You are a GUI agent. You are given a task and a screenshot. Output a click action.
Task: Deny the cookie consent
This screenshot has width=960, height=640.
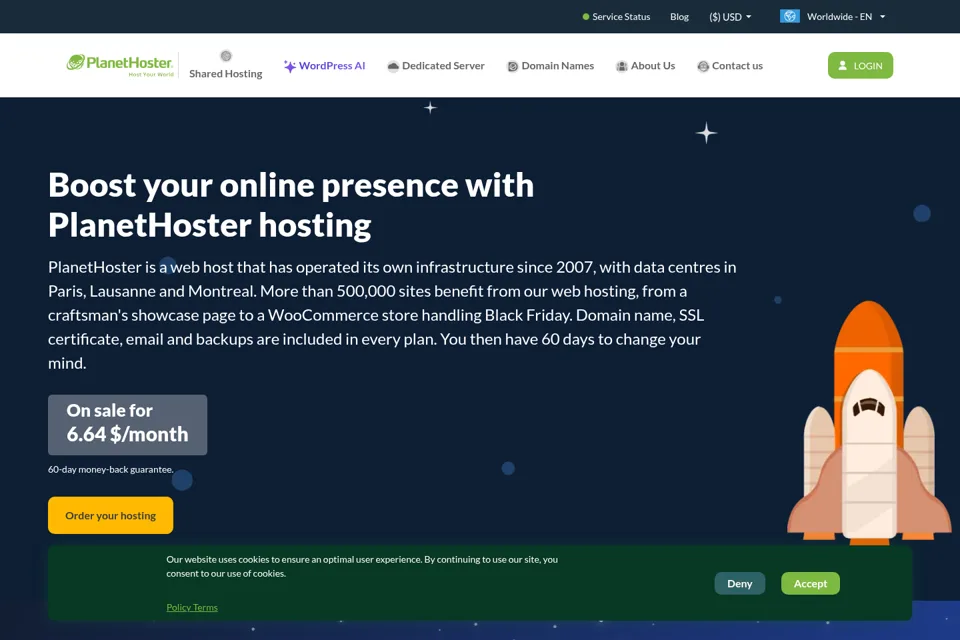point(740,584)
